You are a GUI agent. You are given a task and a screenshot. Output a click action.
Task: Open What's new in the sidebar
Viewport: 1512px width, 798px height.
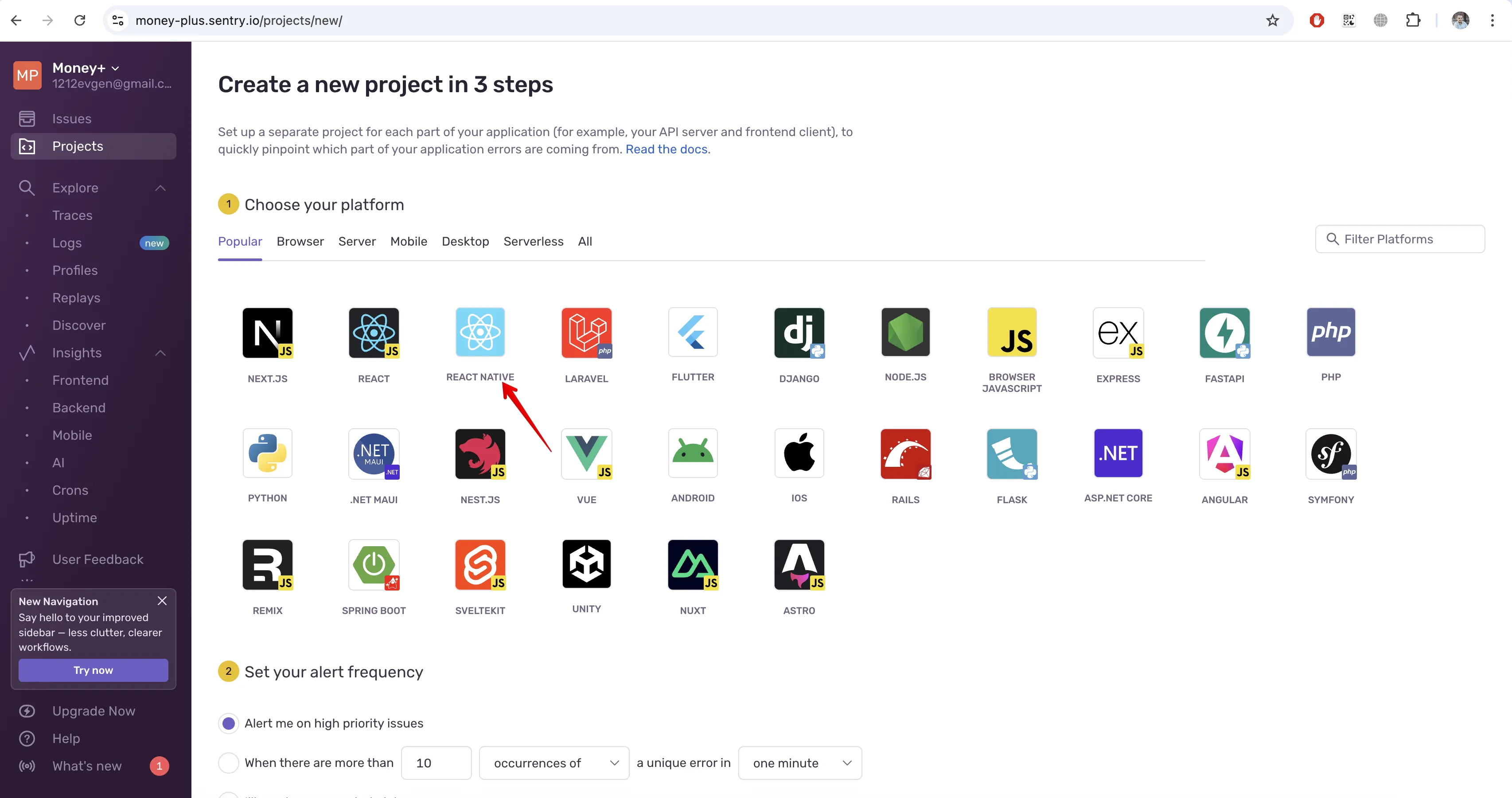[94, 766]
